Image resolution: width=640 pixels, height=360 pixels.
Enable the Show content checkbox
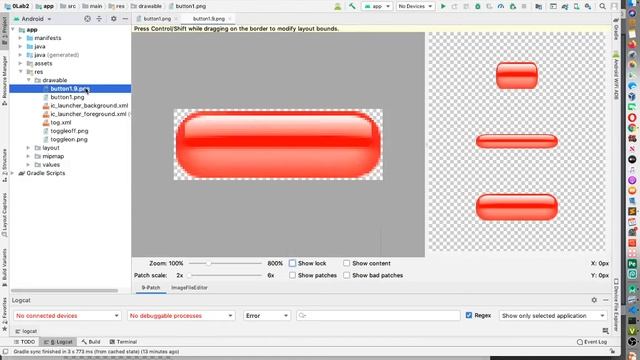[x=347, y=263]
